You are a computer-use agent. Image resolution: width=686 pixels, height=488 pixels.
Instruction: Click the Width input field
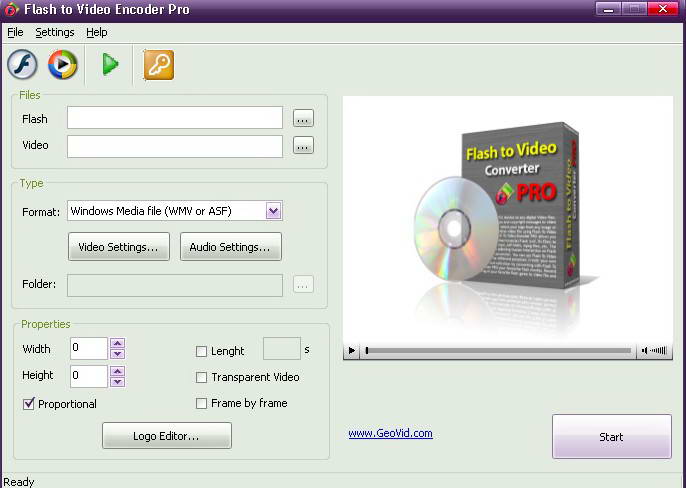[x=89, y=348]
